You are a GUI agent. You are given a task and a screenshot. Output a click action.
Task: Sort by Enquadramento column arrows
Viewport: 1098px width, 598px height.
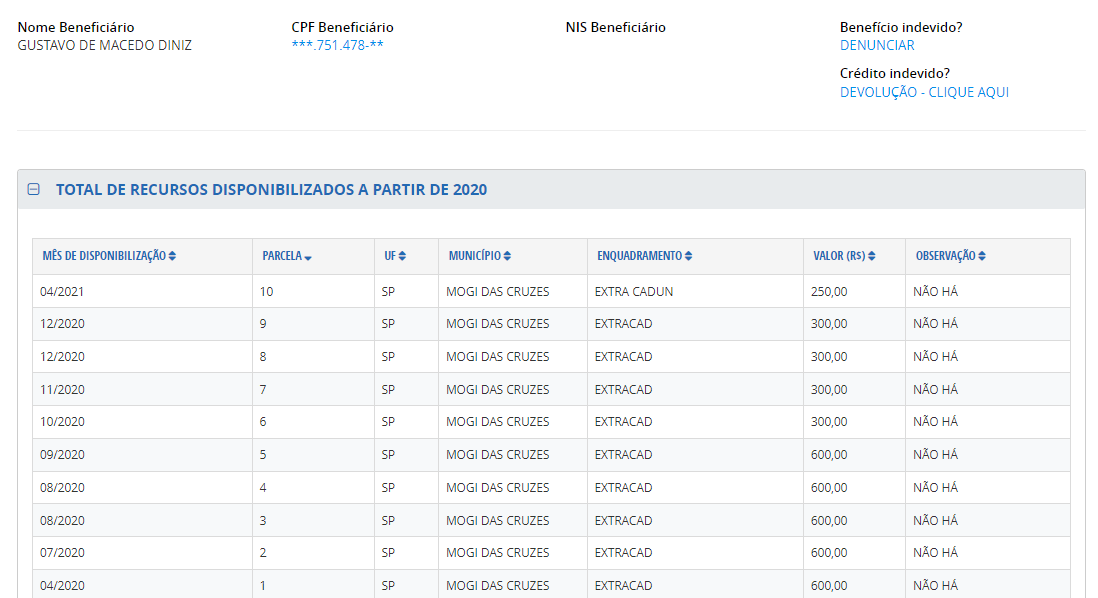point(688,256)
